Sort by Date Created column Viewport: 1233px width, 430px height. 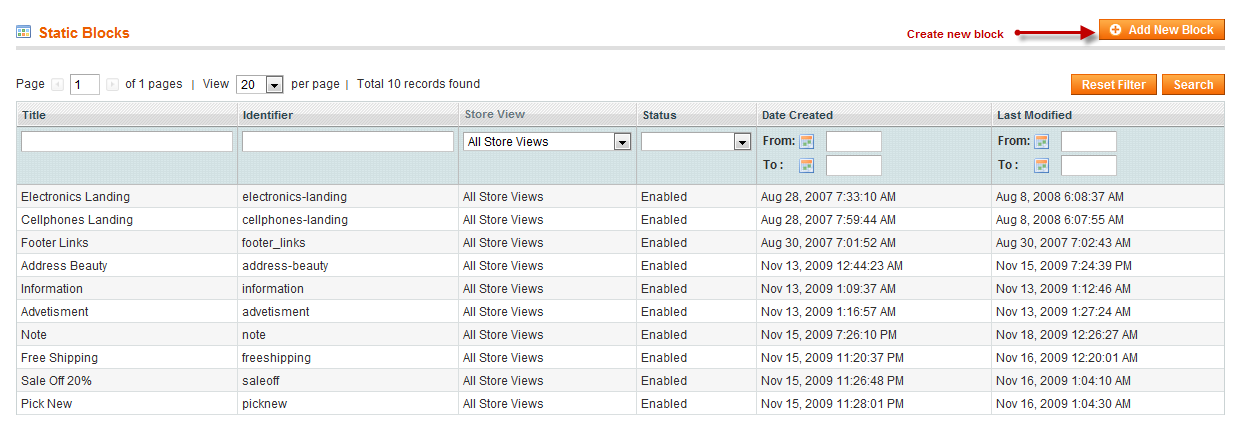797,115
